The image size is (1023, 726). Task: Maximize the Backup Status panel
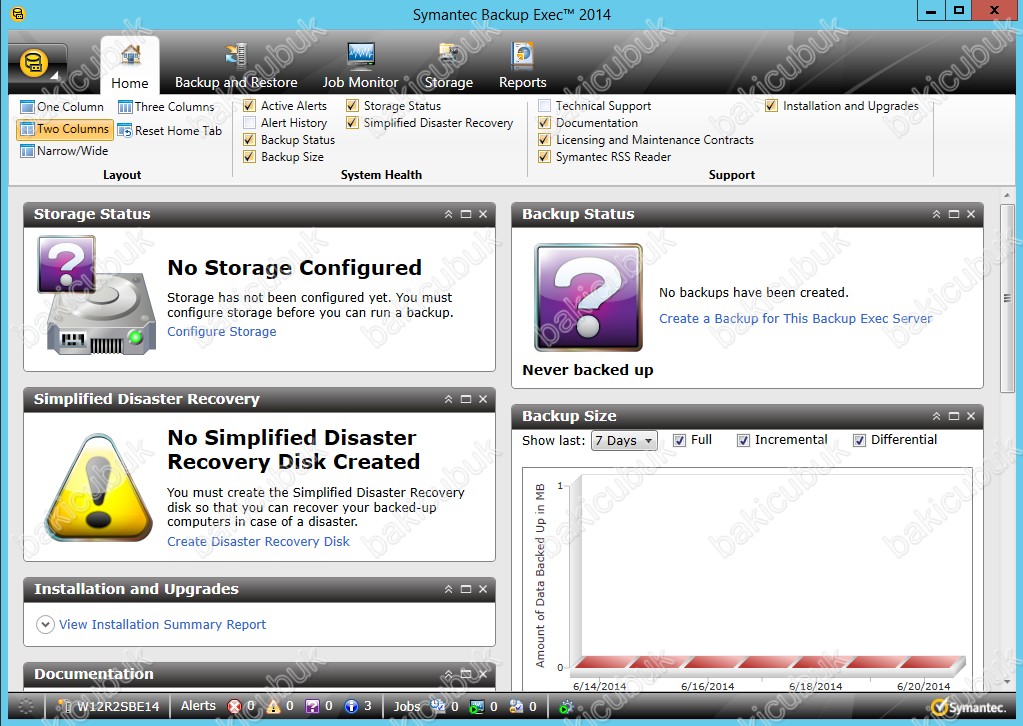[x=954, y=214]
